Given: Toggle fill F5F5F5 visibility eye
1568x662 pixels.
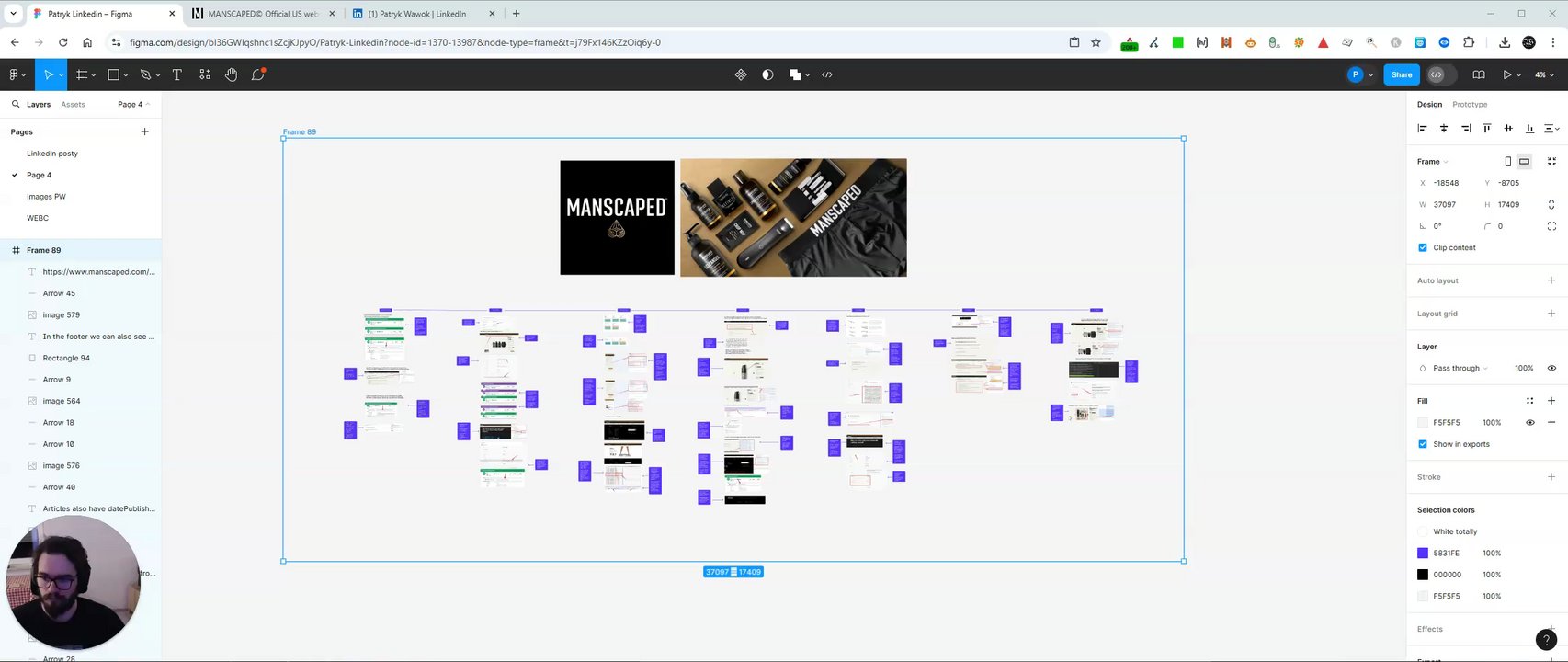Looking at the screenshot, I should coord(1530,423).
